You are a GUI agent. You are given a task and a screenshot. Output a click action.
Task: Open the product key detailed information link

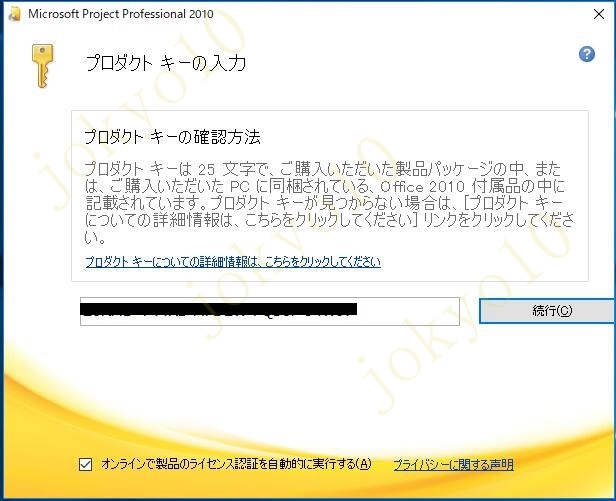point(233,262)
